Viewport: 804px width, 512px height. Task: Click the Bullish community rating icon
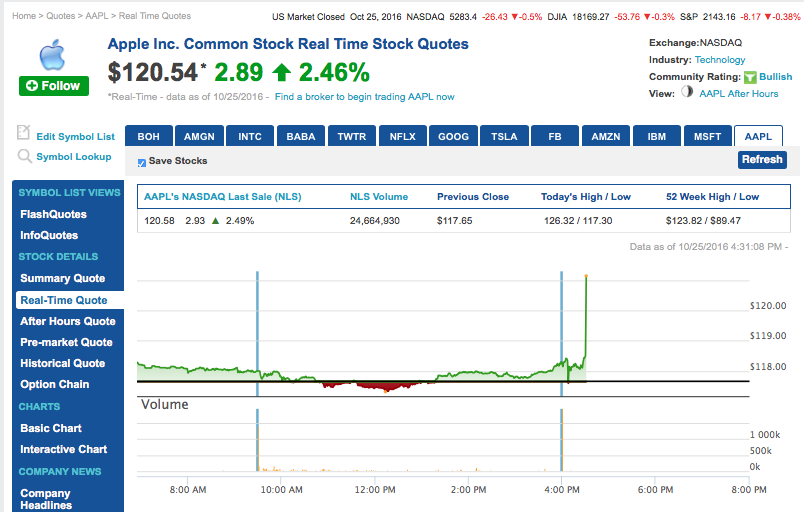pos(750,77)
